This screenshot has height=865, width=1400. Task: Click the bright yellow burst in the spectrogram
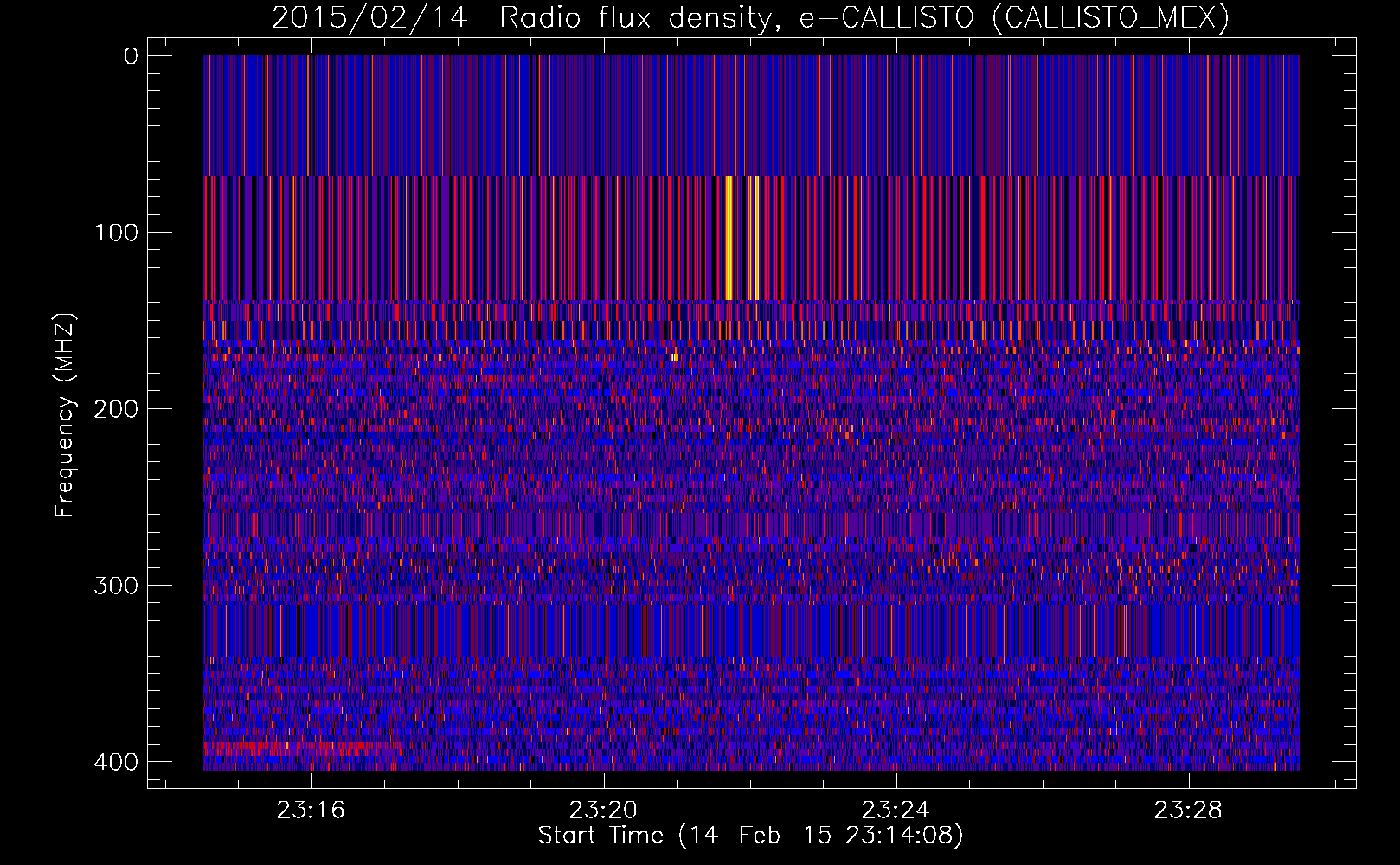point(729,238)
